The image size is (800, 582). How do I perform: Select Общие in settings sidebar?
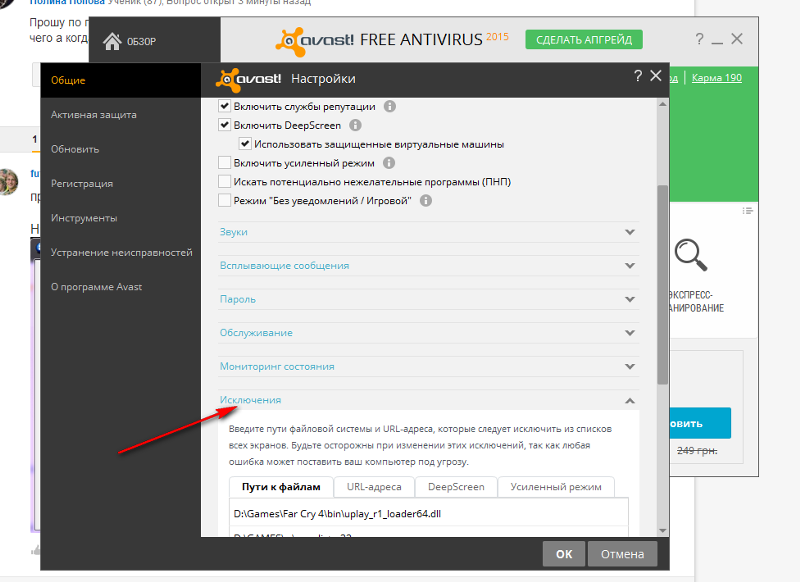(x=120, y=80)
